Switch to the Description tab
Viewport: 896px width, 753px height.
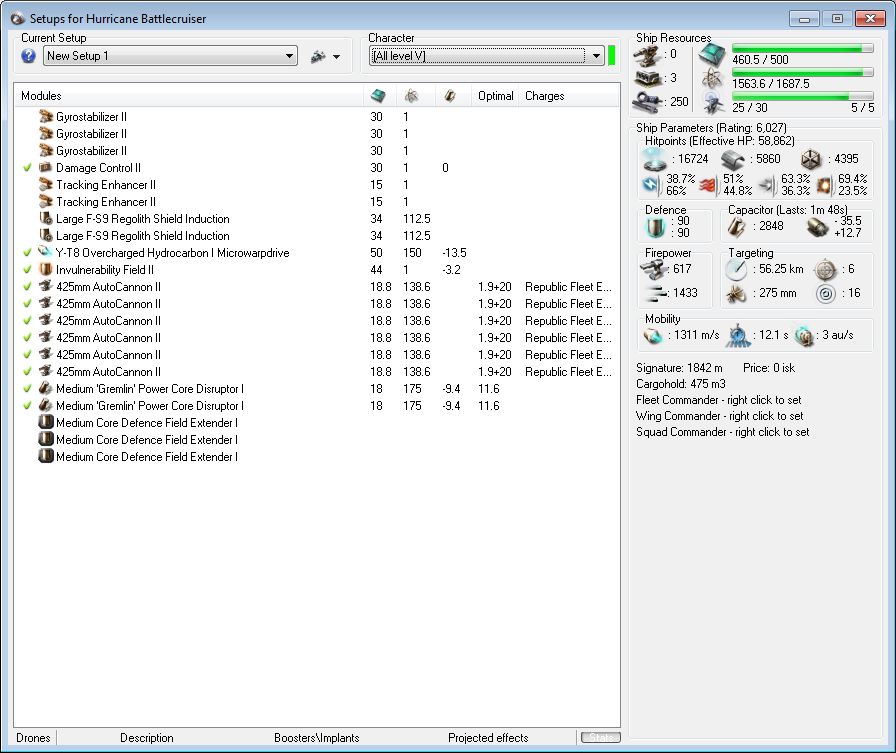146,738
